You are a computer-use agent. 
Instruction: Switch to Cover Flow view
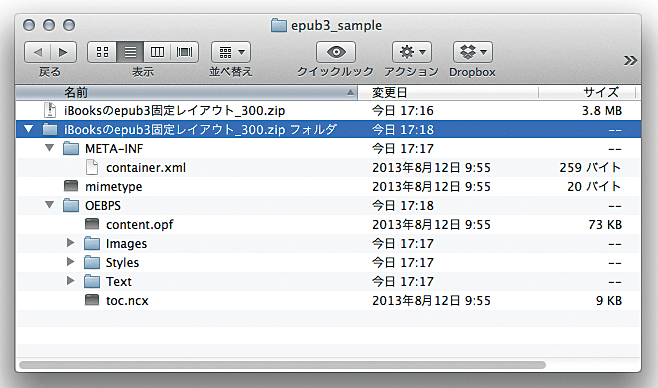(185, 52)
